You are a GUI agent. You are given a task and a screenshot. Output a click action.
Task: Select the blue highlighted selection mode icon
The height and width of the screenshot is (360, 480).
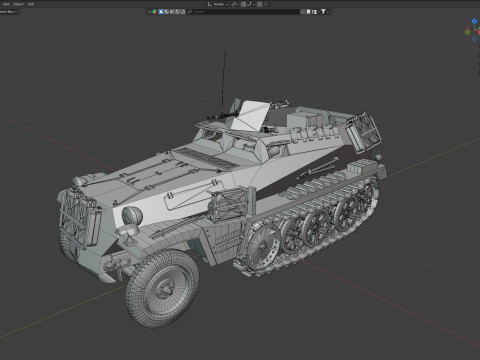[x=161, y=12]
